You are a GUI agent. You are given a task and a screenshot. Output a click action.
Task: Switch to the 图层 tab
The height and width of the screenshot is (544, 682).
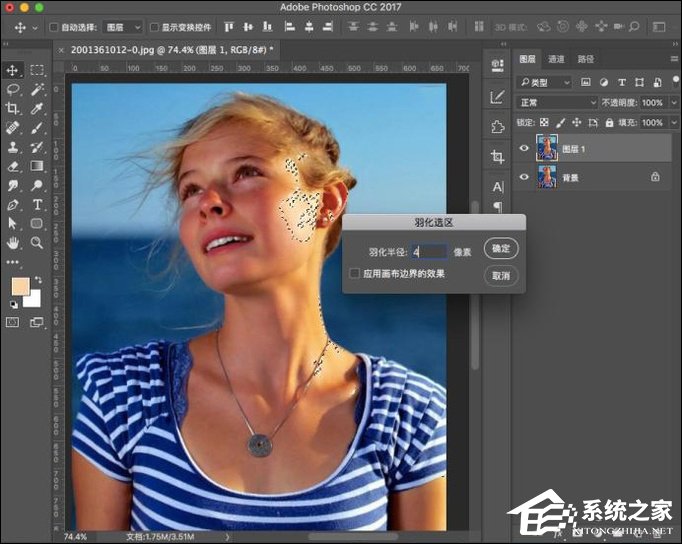pyautogui.click(x=527, y=59)
